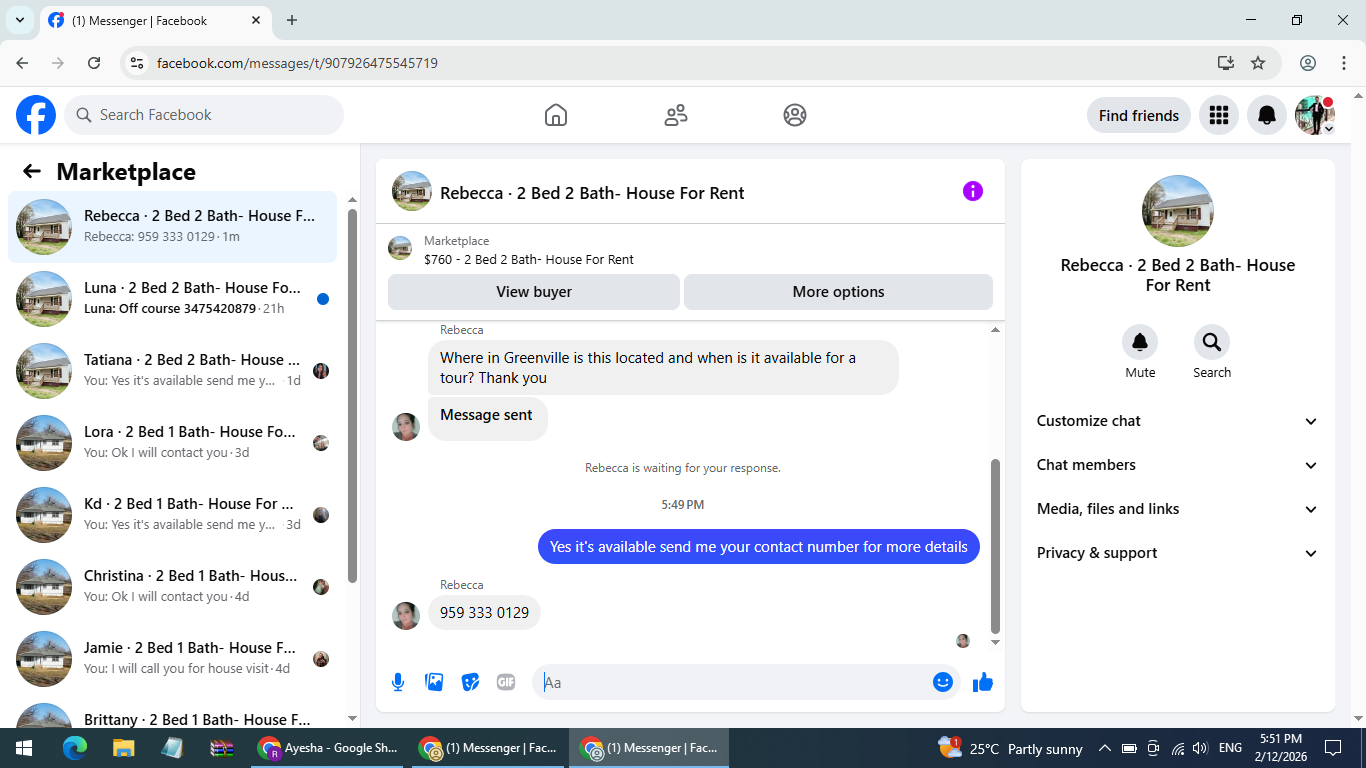Switch to Ayesha - Google Sheets taskbar window
This screenshot has height=768, width=1366.
coord(328,748)
